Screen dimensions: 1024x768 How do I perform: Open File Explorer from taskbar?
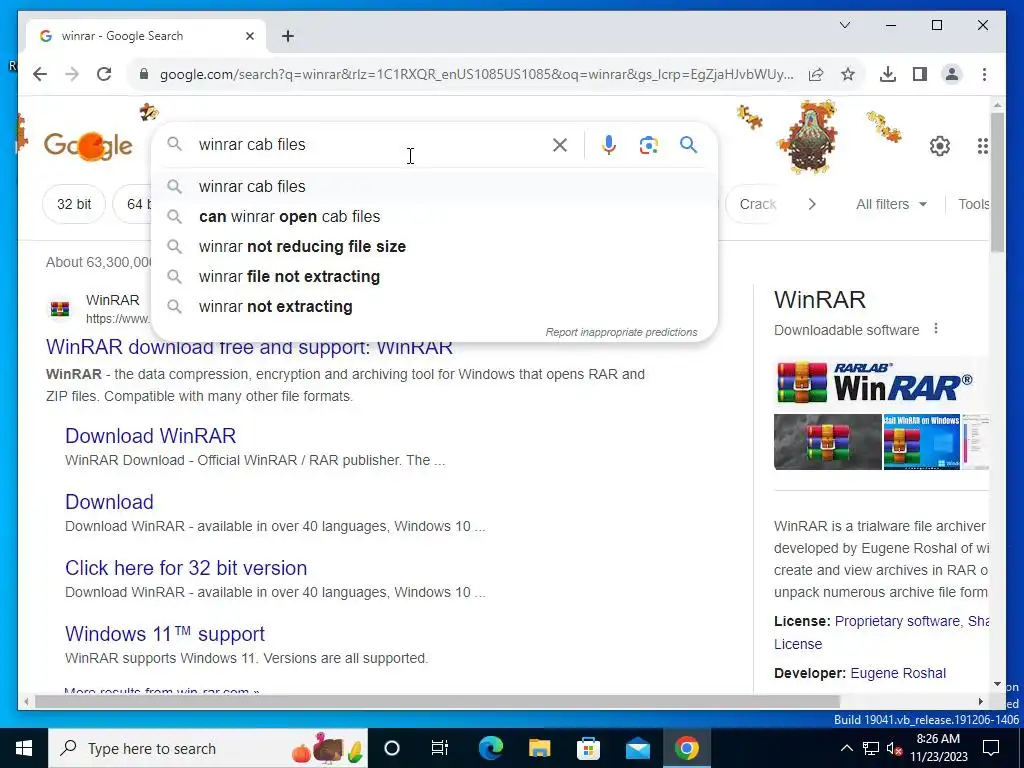[539, 748]
